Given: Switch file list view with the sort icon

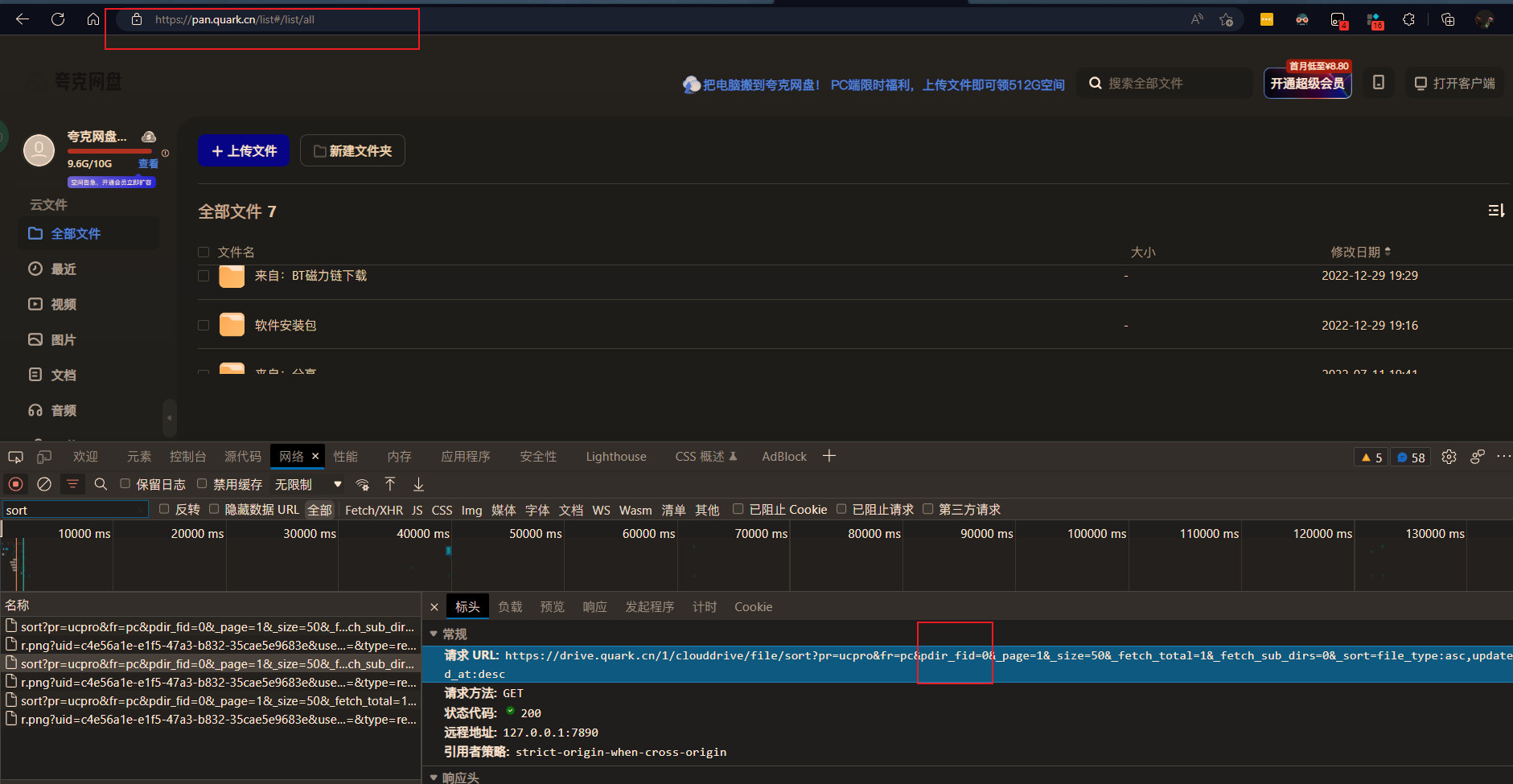Looking at the screenshot, I should (1496, 211).
